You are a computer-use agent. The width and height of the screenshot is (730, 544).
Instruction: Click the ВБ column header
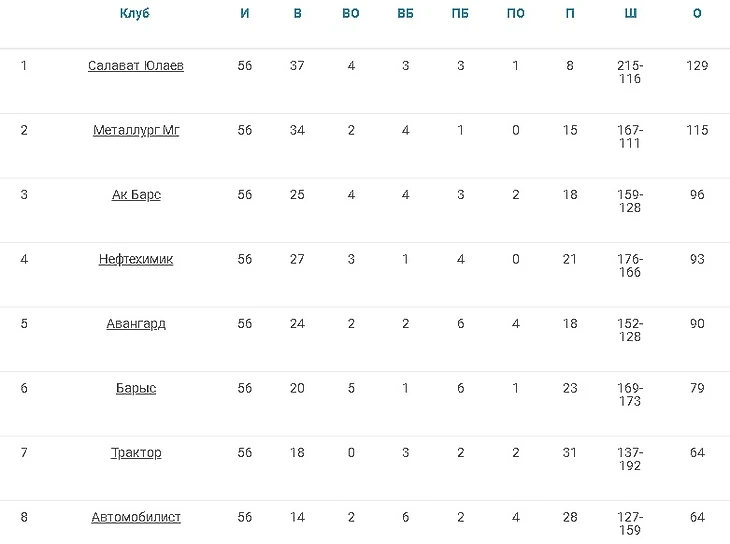406,13
